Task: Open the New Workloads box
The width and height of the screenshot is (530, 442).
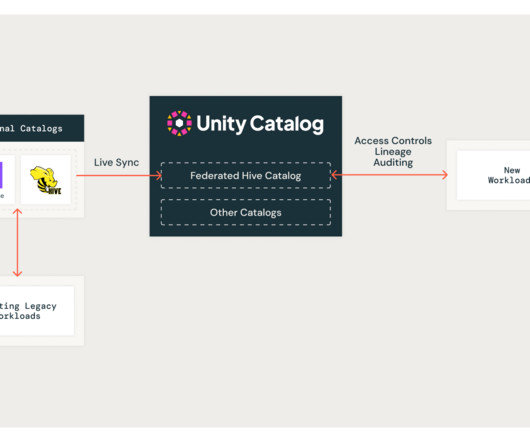Action: 493,175
